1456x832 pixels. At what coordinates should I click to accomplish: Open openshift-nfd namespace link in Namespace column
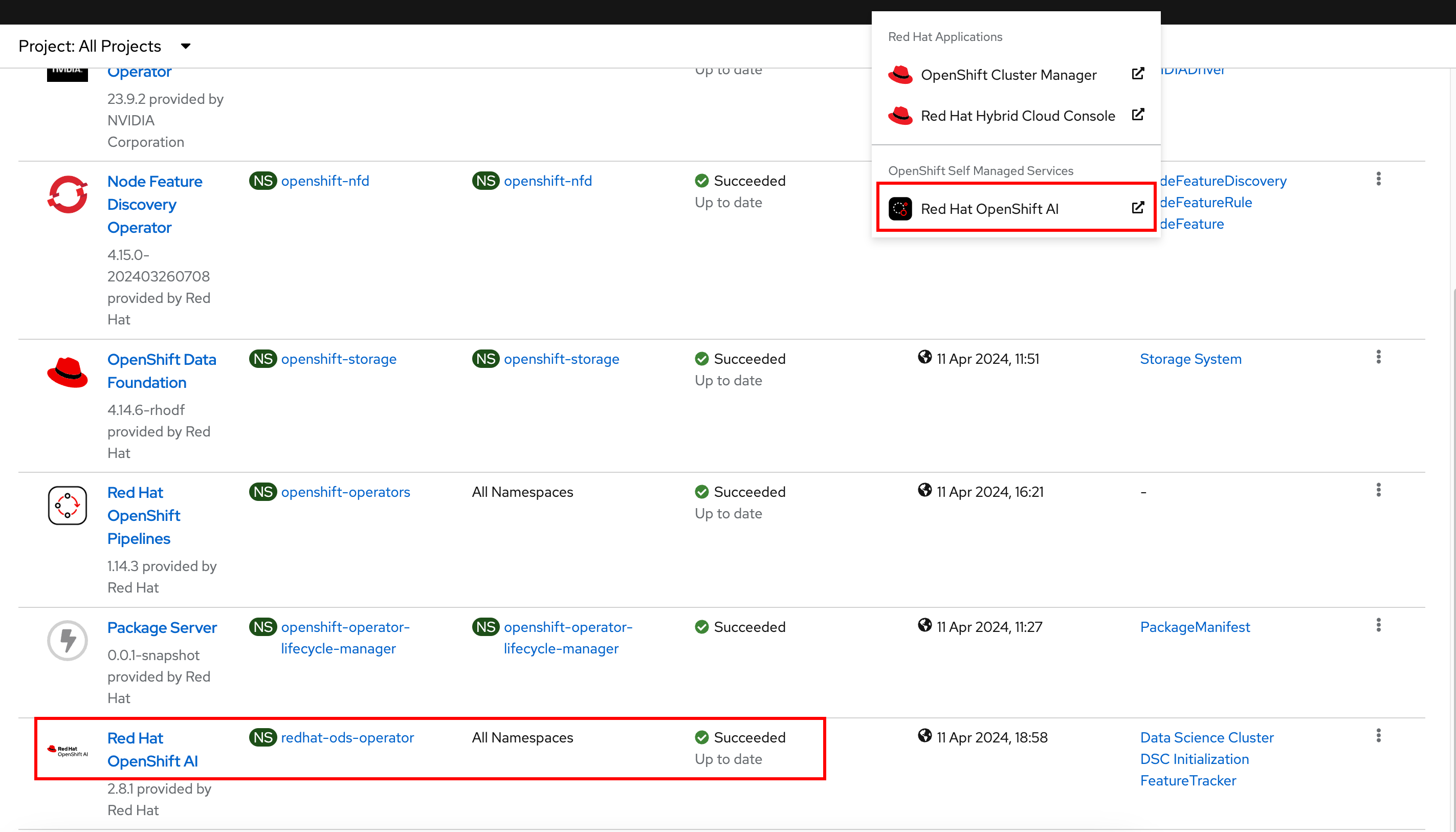pyautogui.click(x=325, y=181)
